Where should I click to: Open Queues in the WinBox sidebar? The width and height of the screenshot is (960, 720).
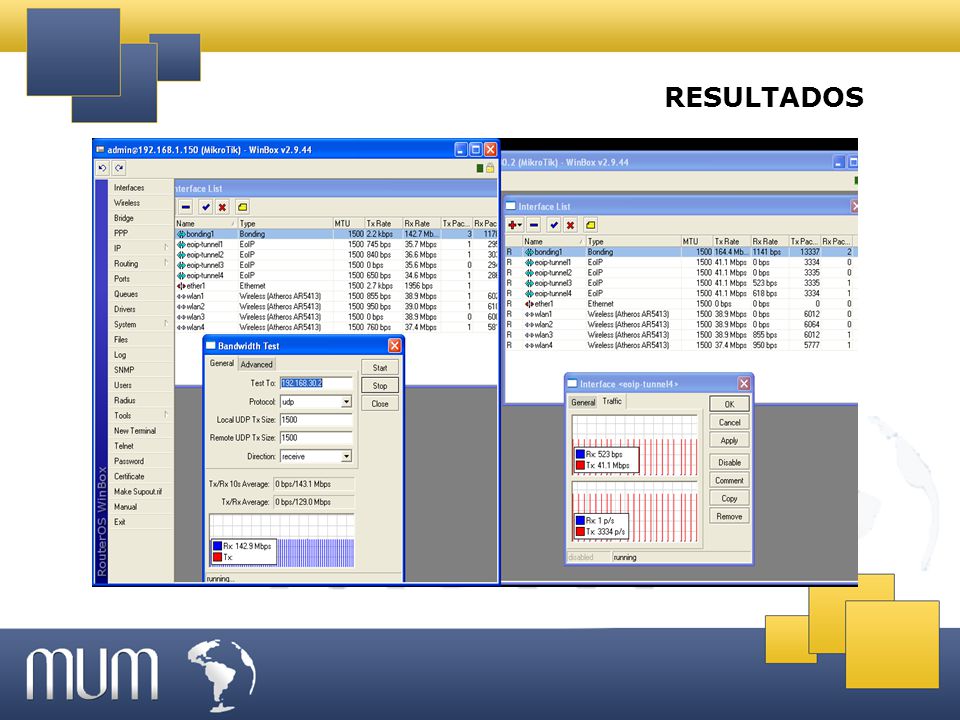126,294
